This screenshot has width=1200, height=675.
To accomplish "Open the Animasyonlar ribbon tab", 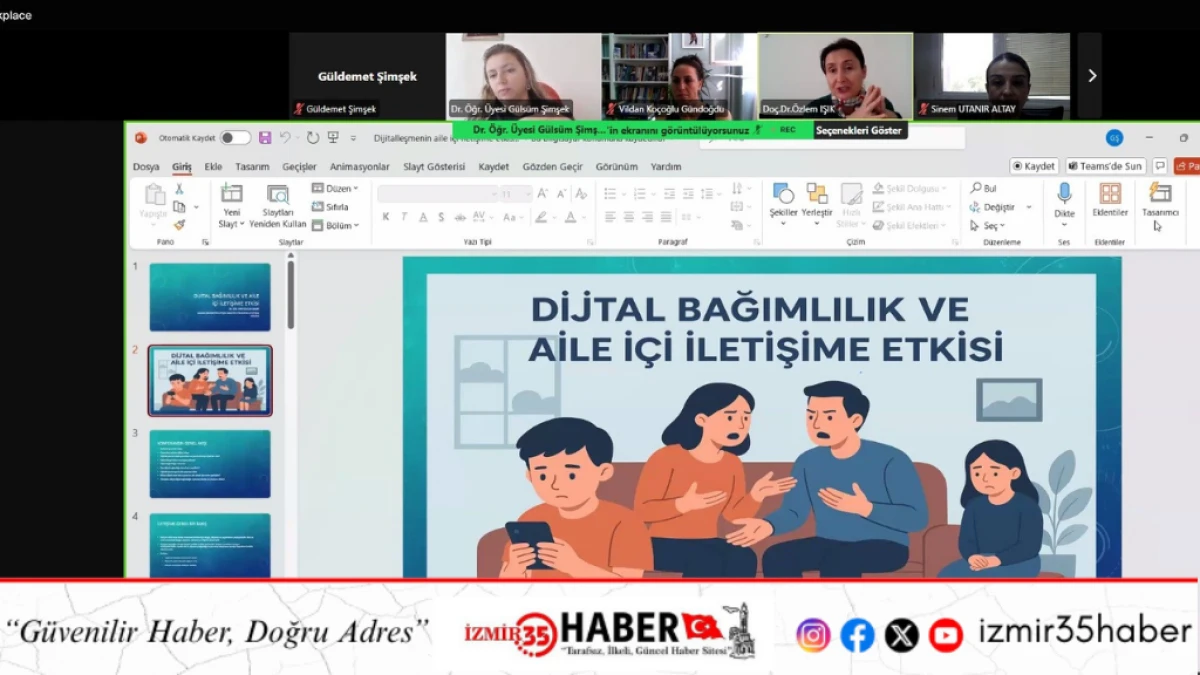I will pos(360,167).
